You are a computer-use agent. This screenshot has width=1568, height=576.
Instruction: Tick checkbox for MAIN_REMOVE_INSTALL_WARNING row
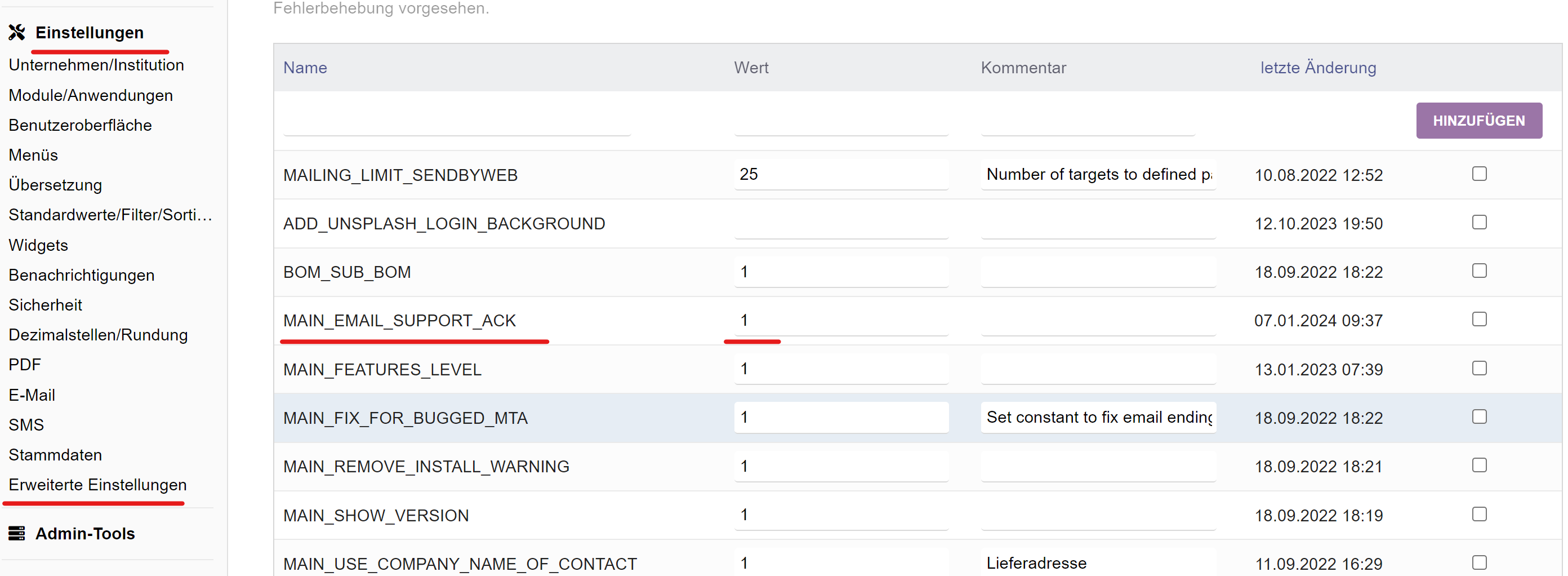[1479, 466]
